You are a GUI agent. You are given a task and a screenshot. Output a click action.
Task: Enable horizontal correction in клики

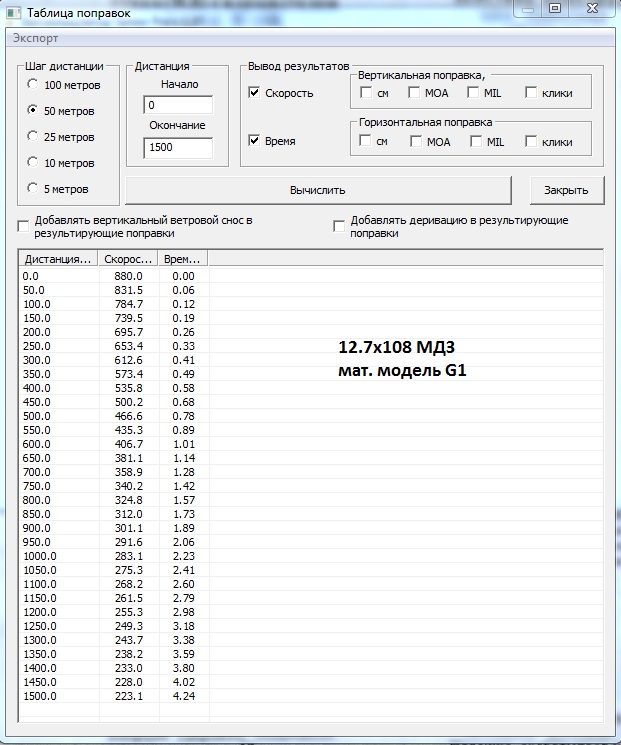pos(531,141)
